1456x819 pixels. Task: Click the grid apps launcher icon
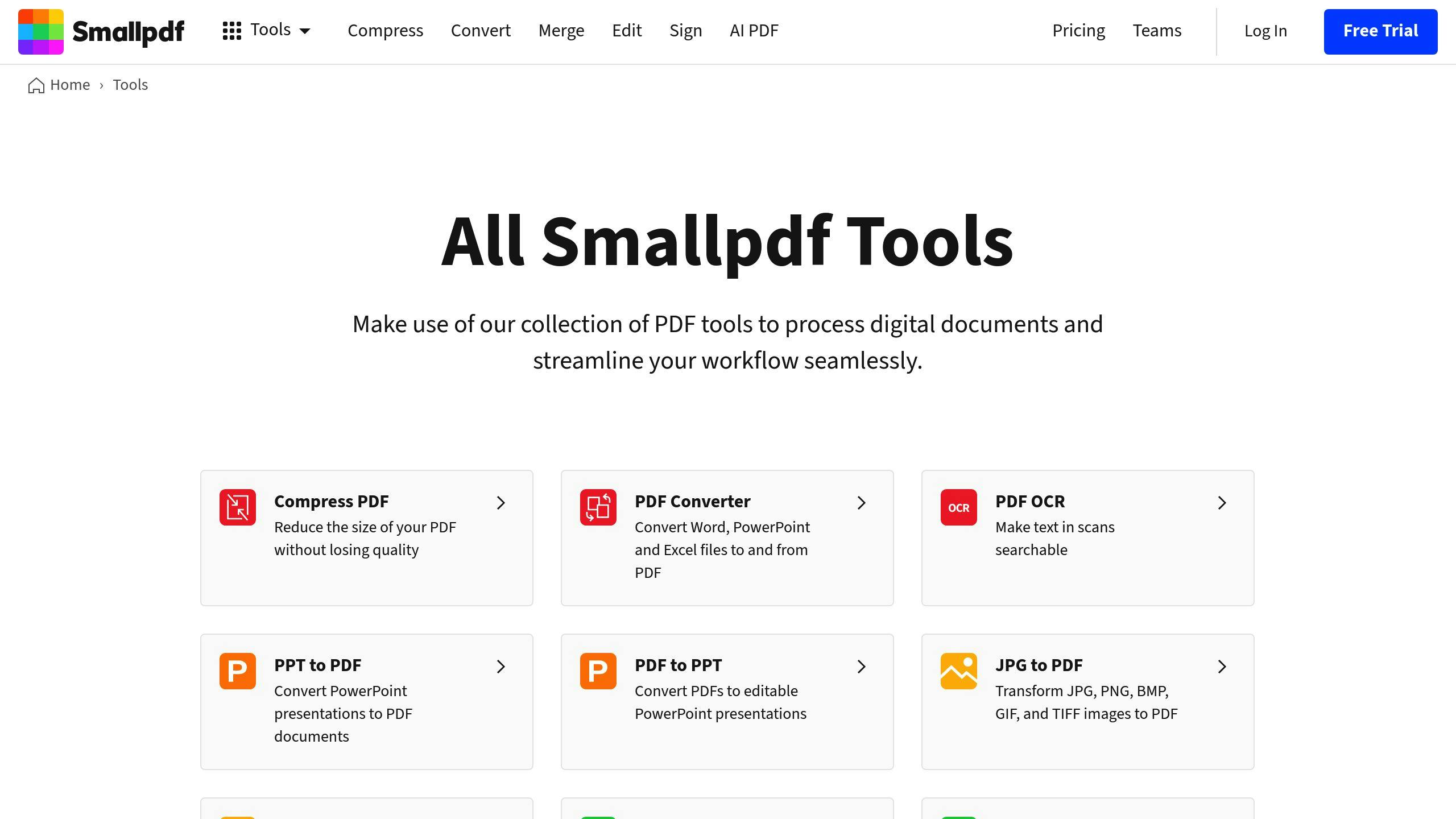231,30
